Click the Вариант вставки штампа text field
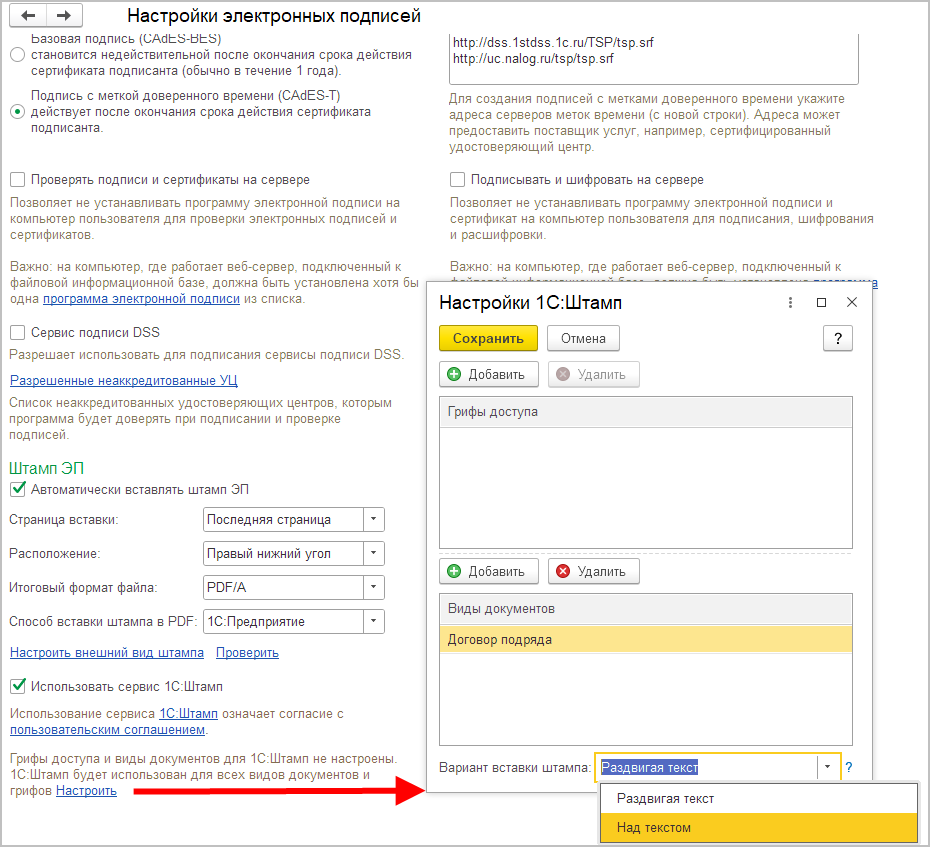 [706, 767]
